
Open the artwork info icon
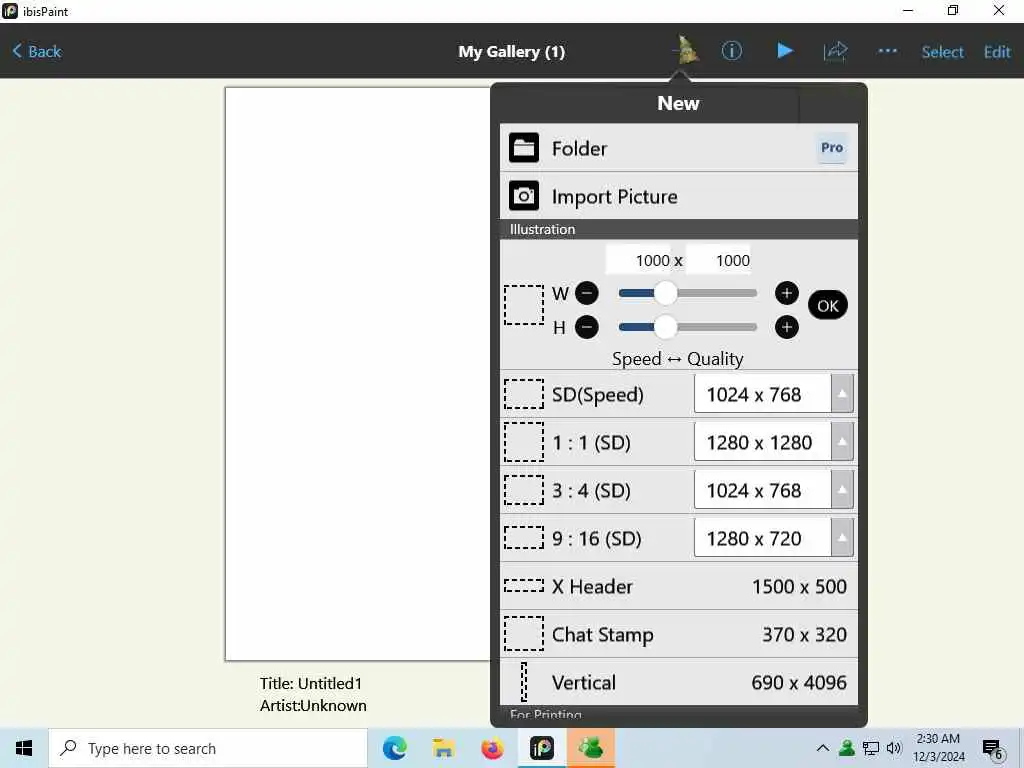(x=731, y=51)
